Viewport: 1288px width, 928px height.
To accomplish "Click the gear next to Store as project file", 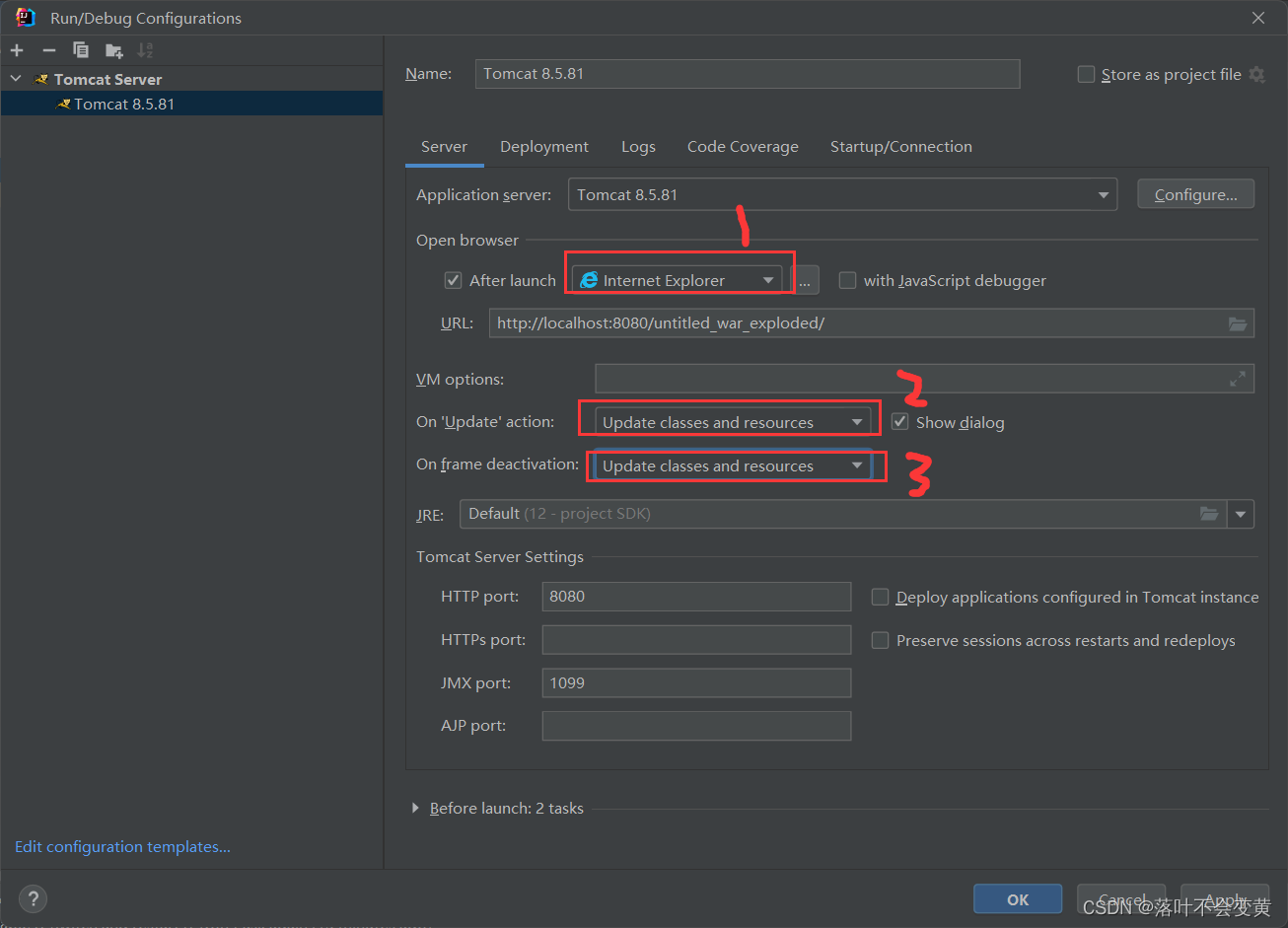I will tap(1256, 74).
